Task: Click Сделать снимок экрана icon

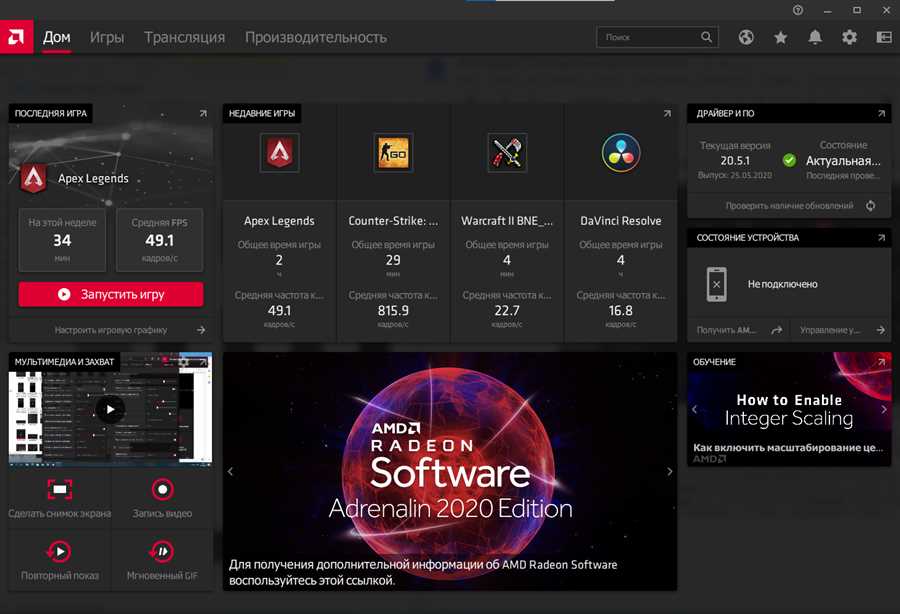Action: click(x=60, y=489)
